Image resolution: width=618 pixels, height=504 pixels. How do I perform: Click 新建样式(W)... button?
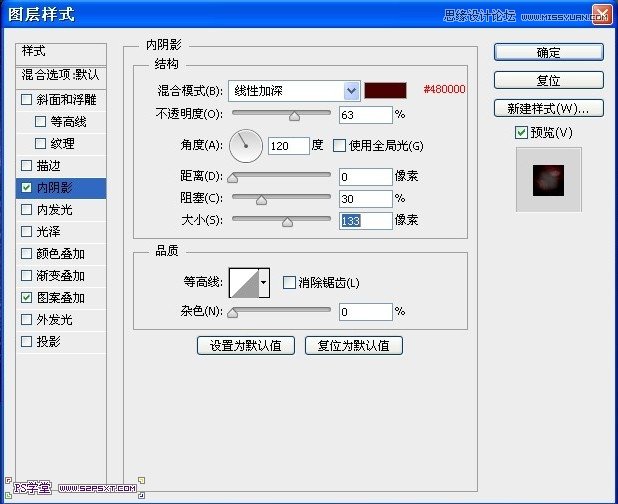point(549,108)
